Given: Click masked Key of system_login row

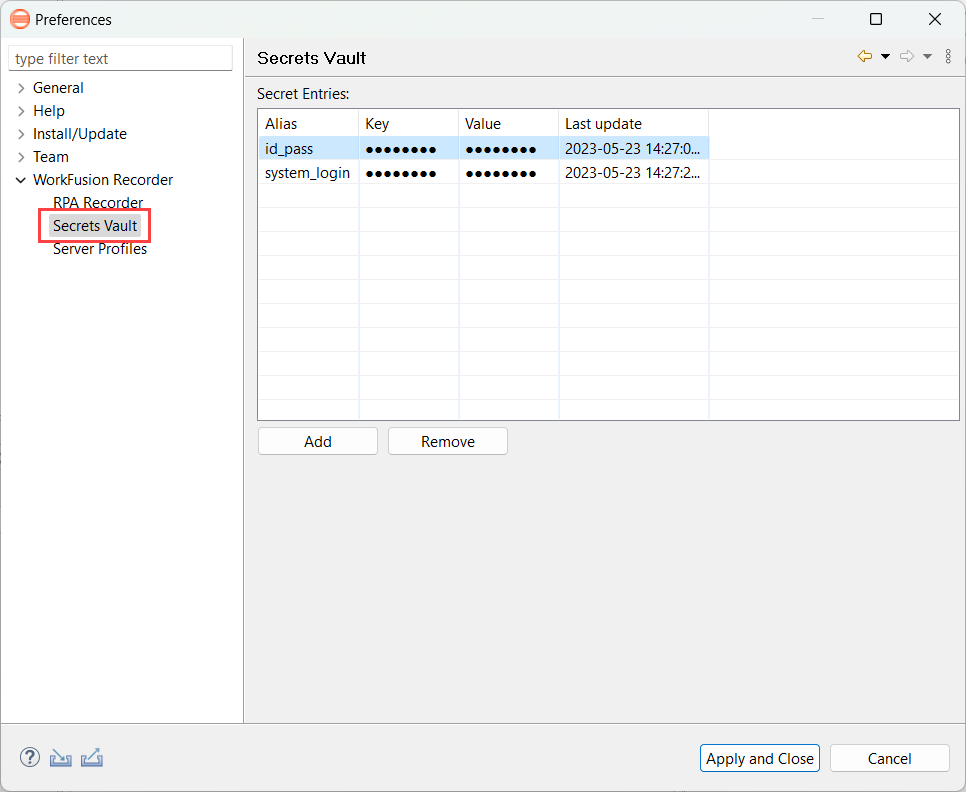Looking at the screenshot, I should pos(401,174).
